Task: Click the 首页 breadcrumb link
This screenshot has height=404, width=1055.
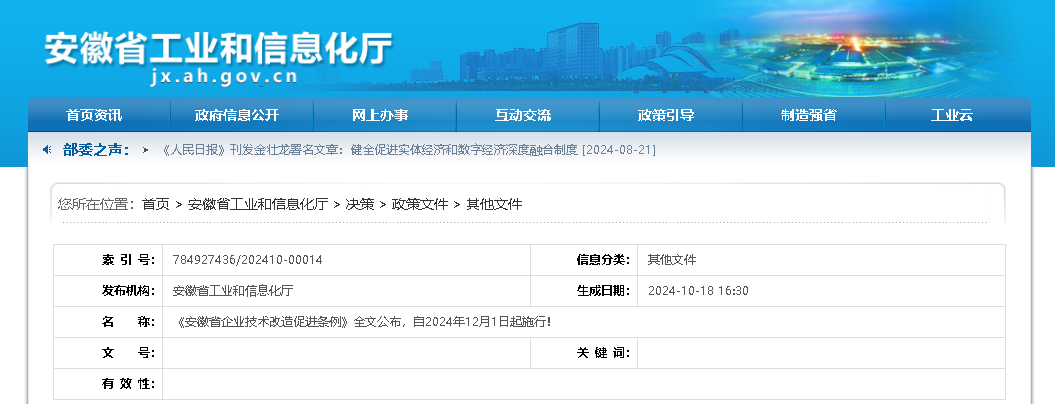Action: 155,204
